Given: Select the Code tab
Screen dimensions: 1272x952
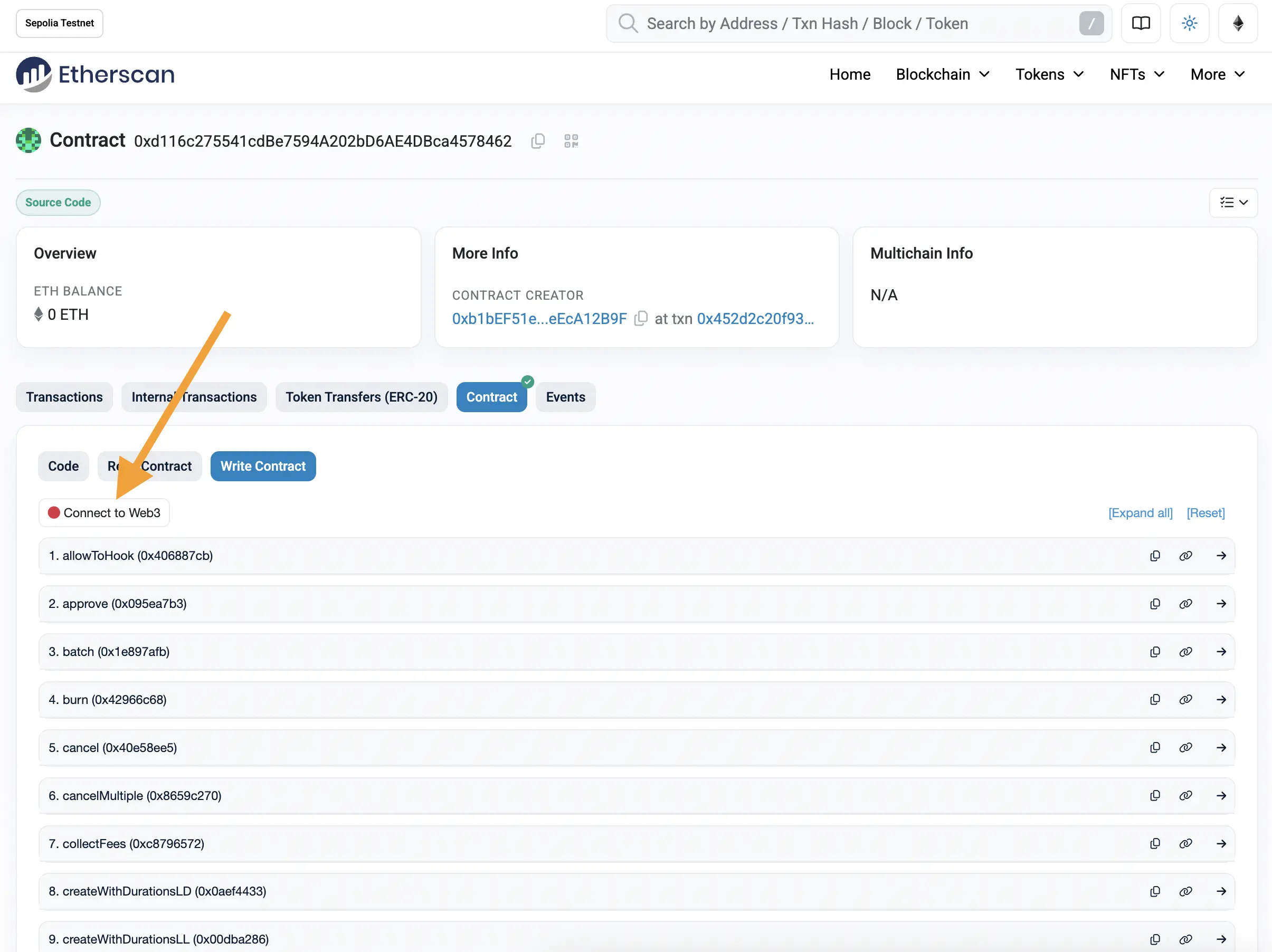Looking at the screenshot, I should pos(64,465).
